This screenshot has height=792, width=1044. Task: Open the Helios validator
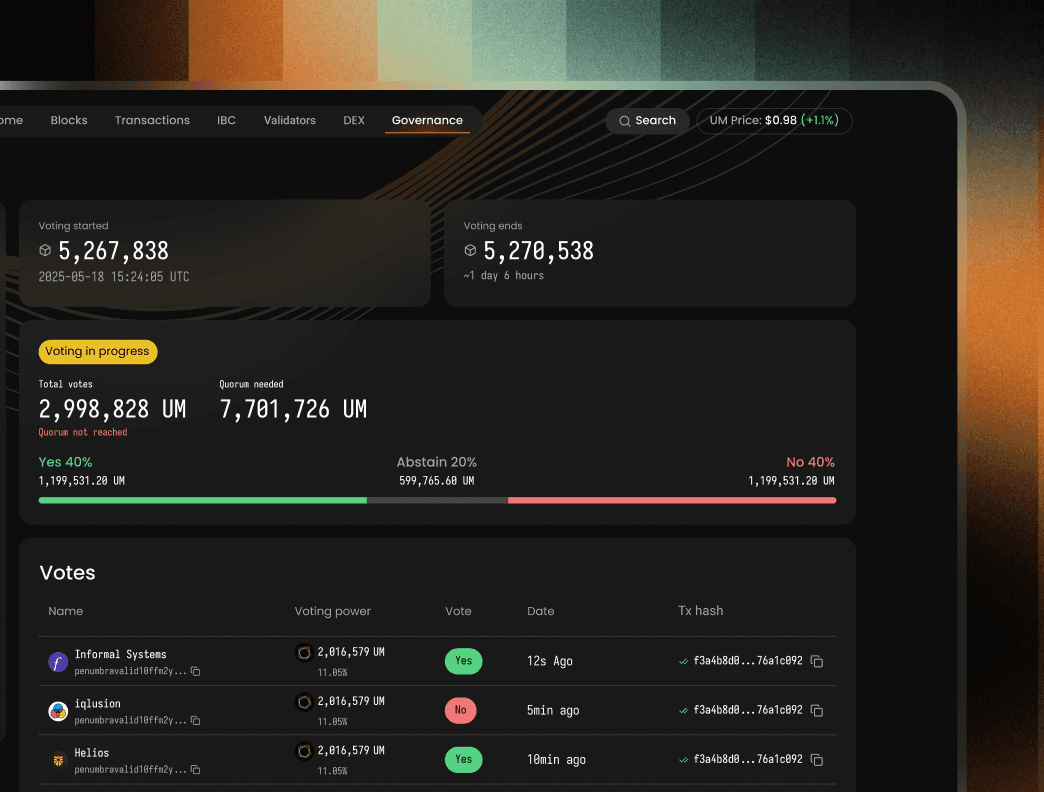point(91,753)
